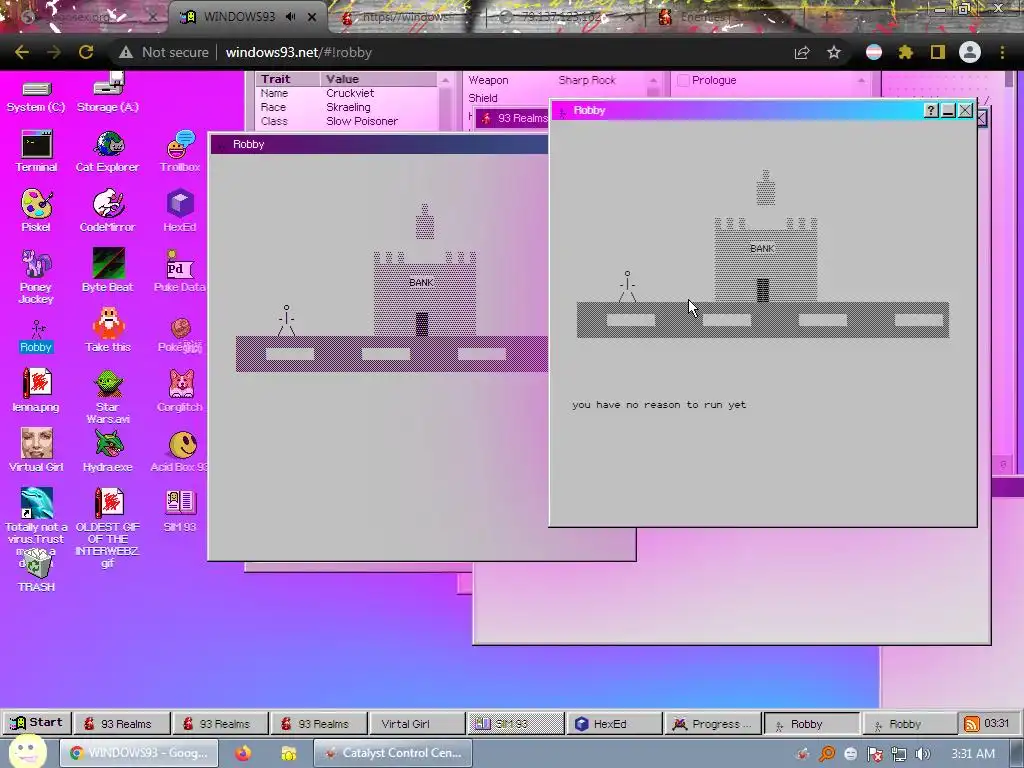
Task: Launch the Corglitch desktop icon
Action: [x=180, y=391]
